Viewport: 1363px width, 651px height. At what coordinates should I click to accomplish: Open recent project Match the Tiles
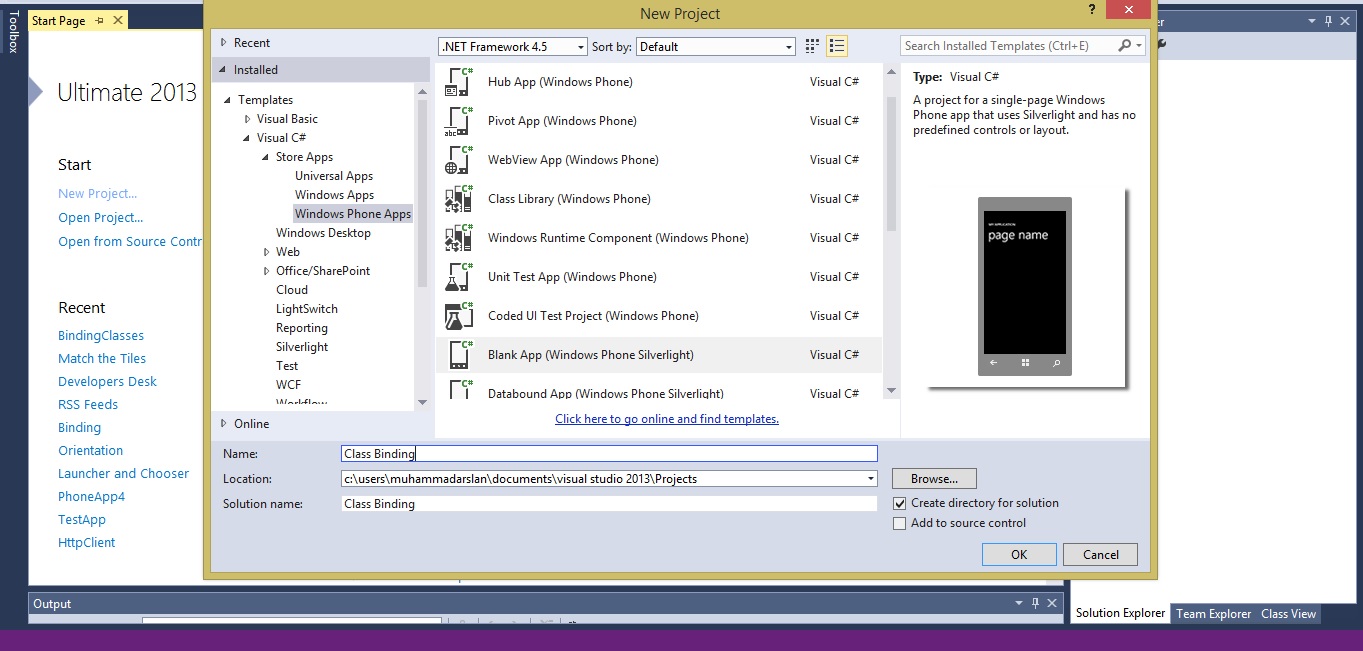102,359
